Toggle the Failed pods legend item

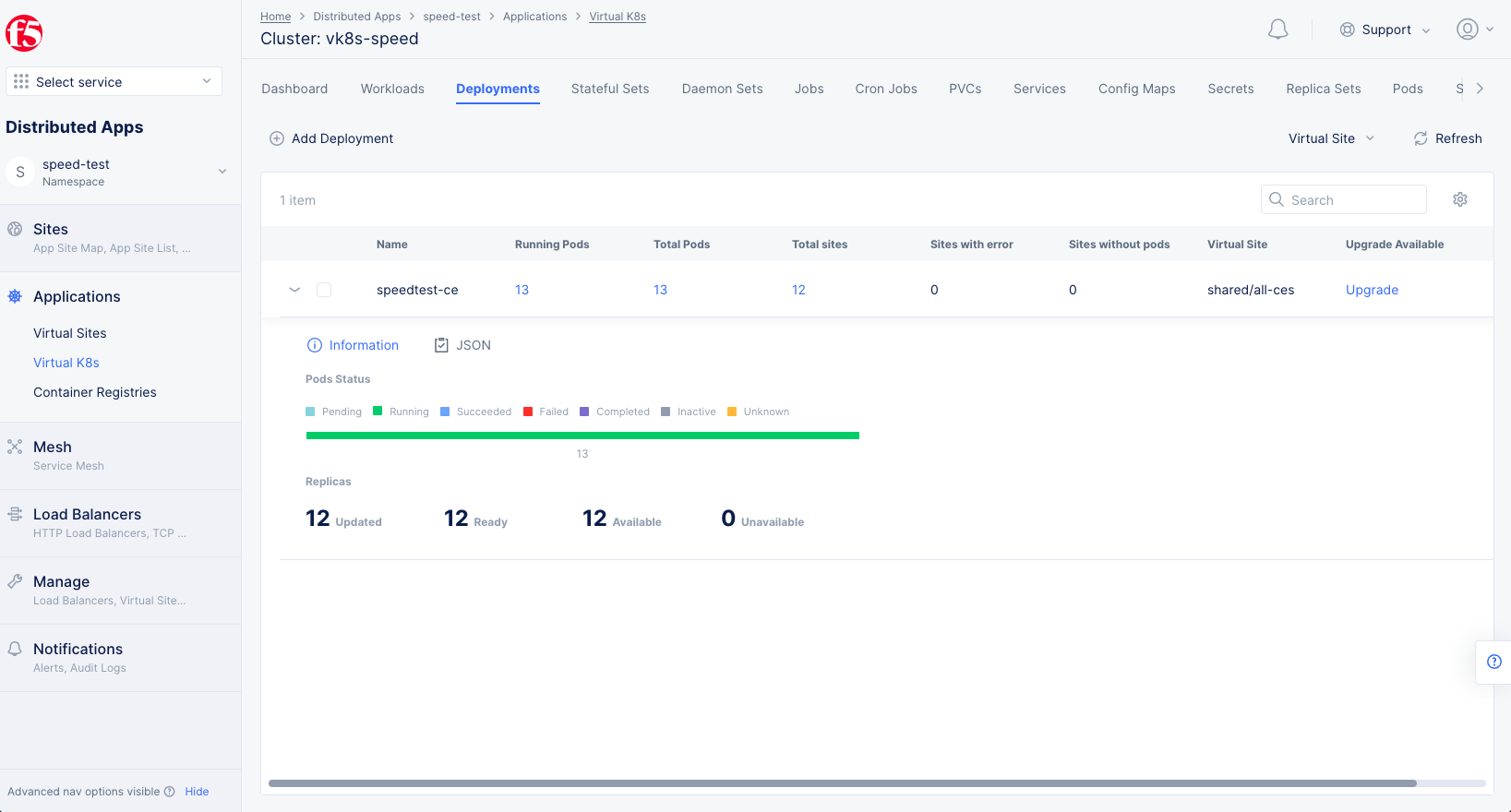click(546, 412)
